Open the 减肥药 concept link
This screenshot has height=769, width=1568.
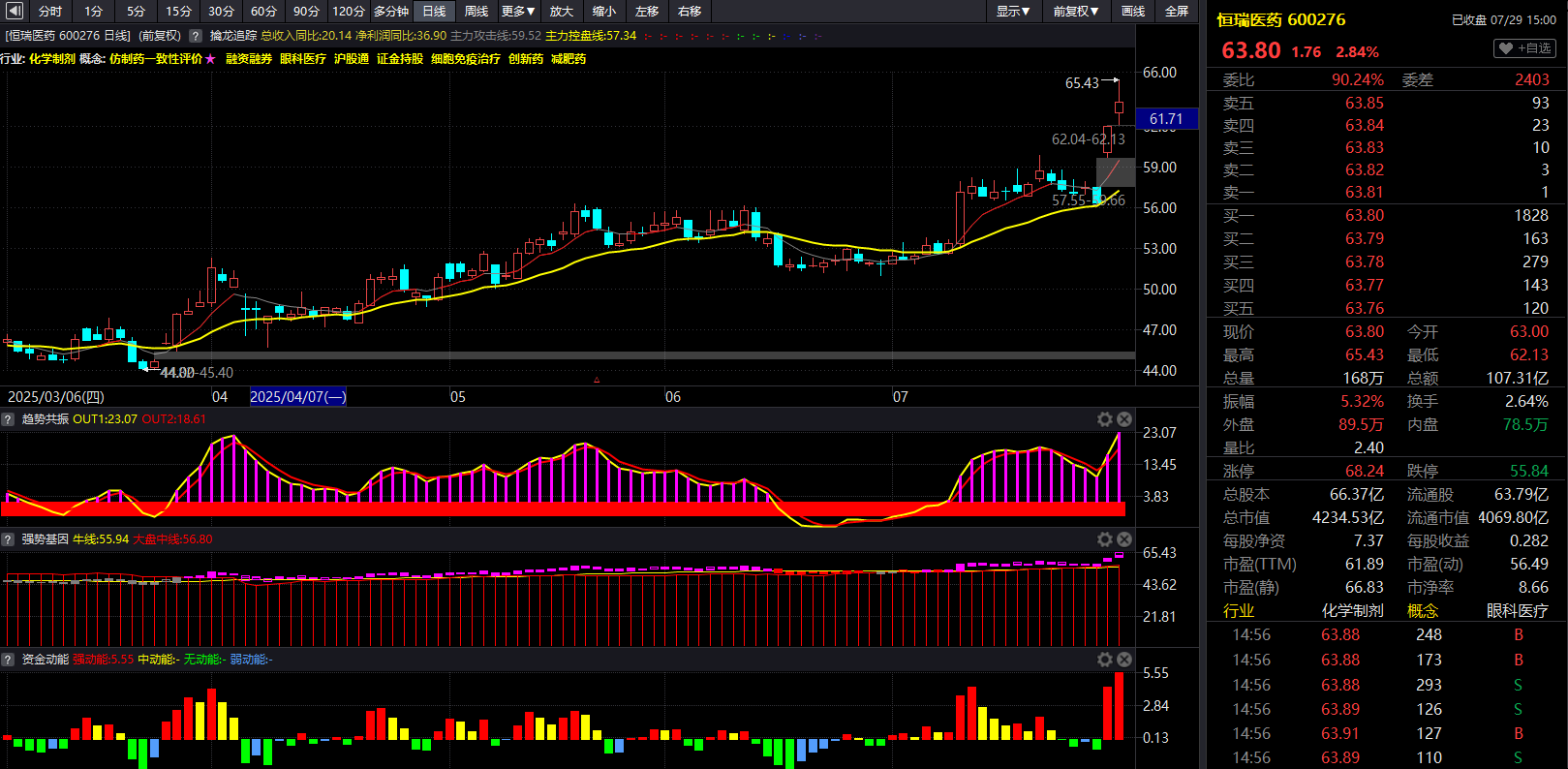(569, 59)
